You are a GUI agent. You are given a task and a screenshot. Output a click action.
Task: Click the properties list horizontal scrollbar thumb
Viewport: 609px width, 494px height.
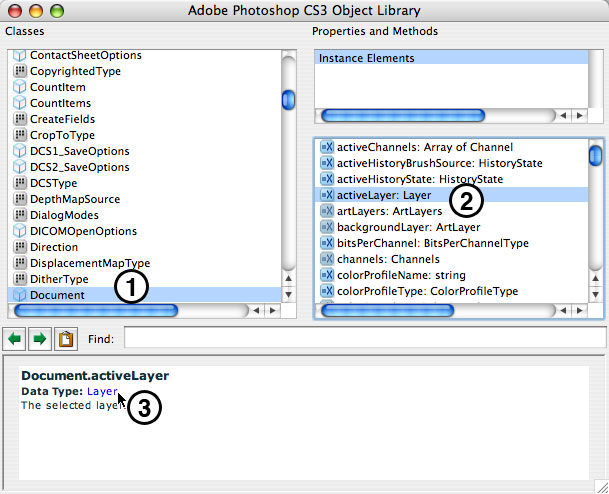(388, 310)
